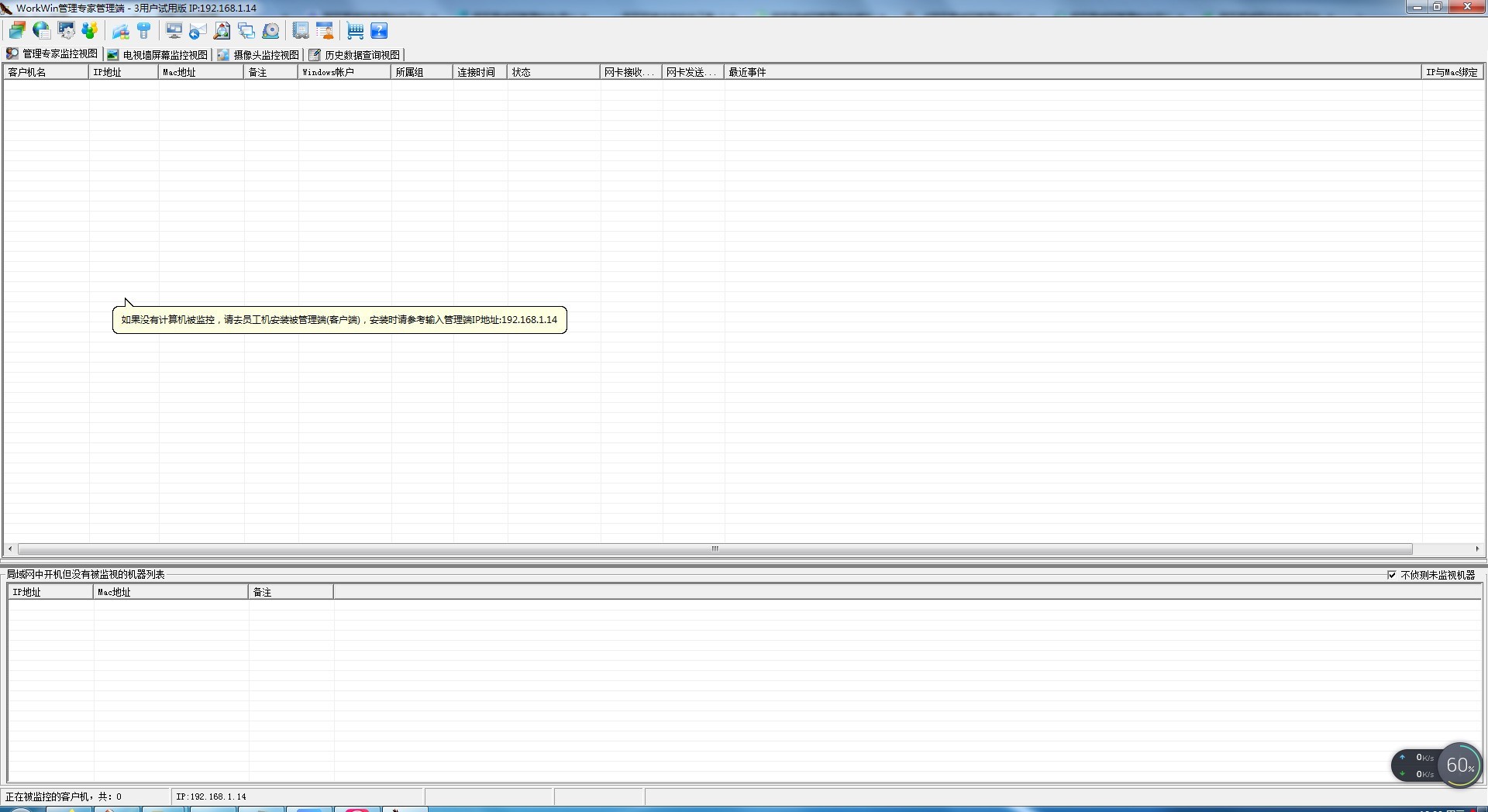Viewport: 1488px width, 812px height.
Task: Click the stacked windows toolbar icon
Action: tap(17, 31)
